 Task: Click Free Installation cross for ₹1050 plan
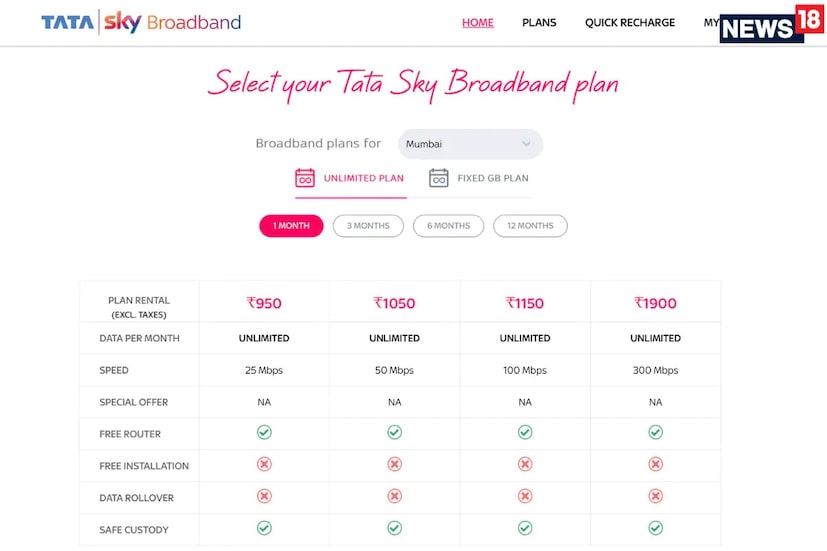coord(394,465)
